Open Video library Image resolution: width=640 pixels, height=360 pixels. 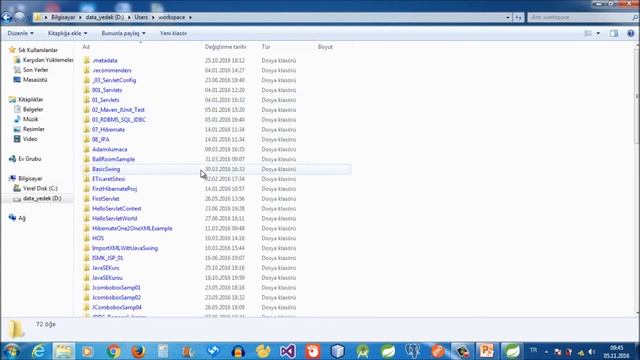point(30,139)
